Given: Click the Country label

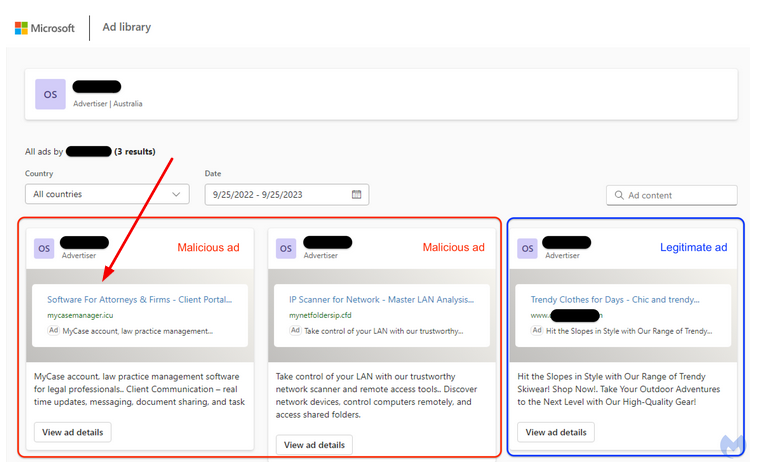Looking at the screenshot, I should [x=39, y=173].
